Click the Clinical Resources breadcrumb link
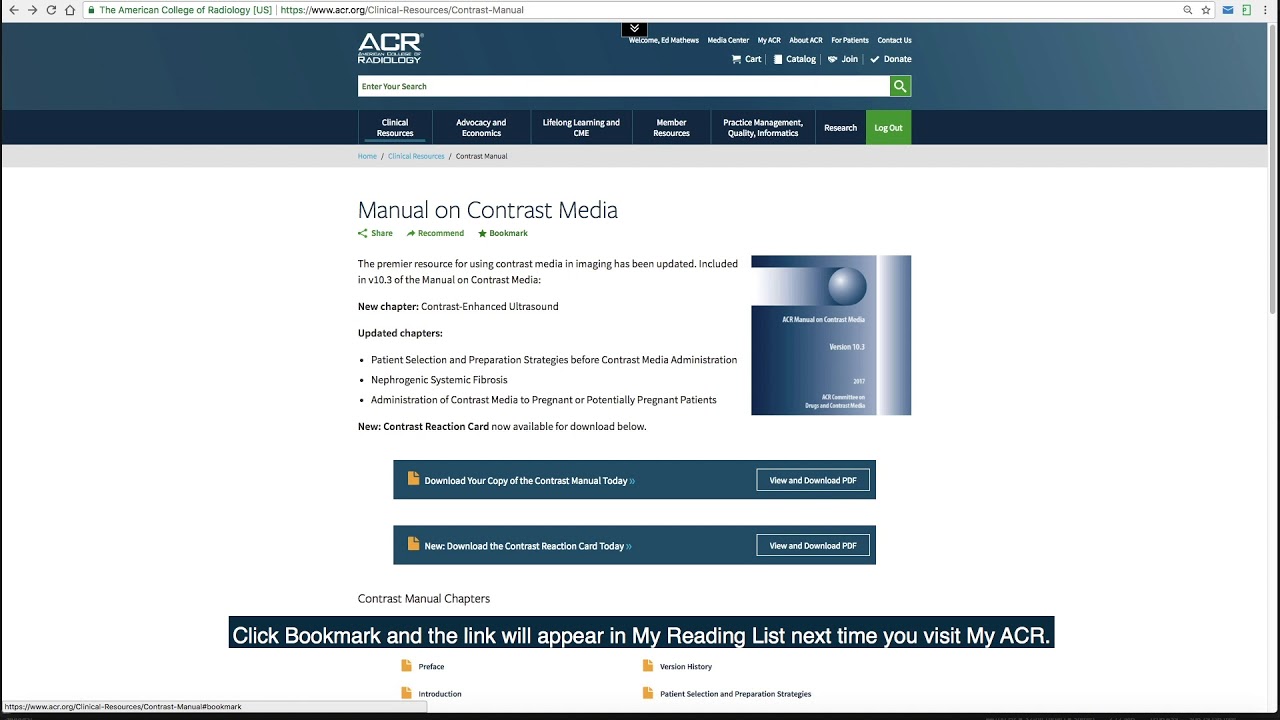The image size is (1280, 720). [416, 156]
